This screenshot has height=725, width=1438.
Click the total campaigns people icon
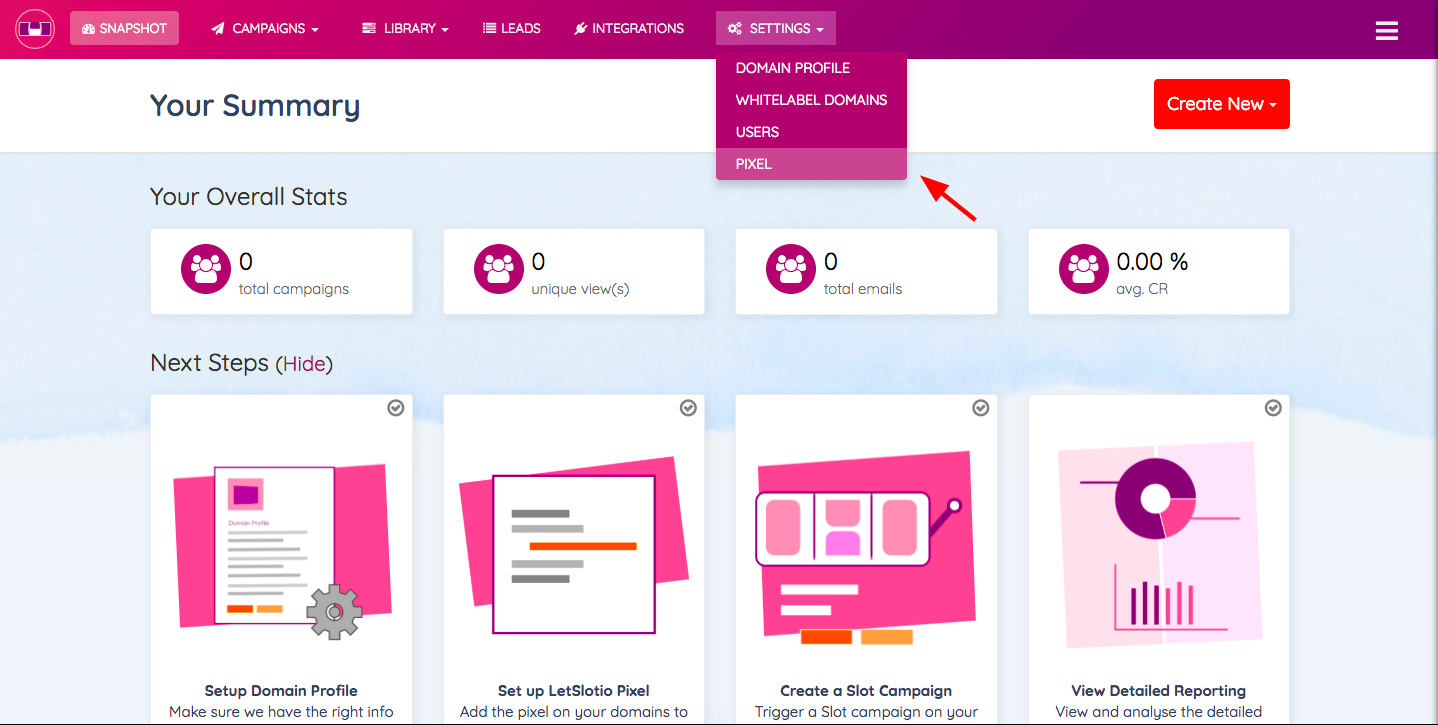click(206, 270)
